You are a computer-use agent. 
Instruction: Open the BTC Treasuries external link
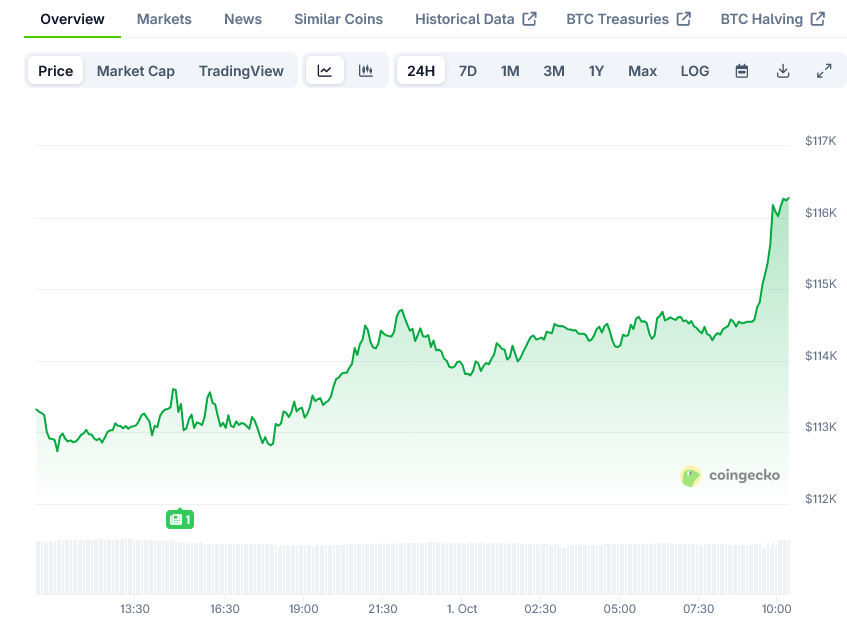coord(628,19)
